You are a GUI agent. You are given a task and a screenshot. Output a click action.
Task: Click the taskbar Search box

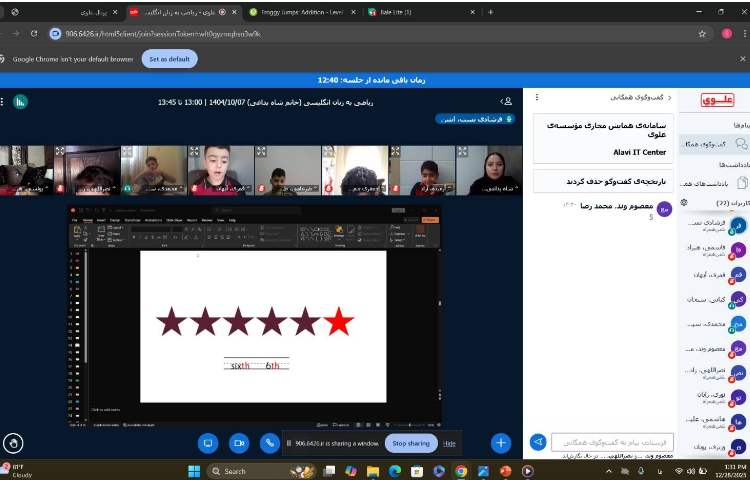[261, 471]
